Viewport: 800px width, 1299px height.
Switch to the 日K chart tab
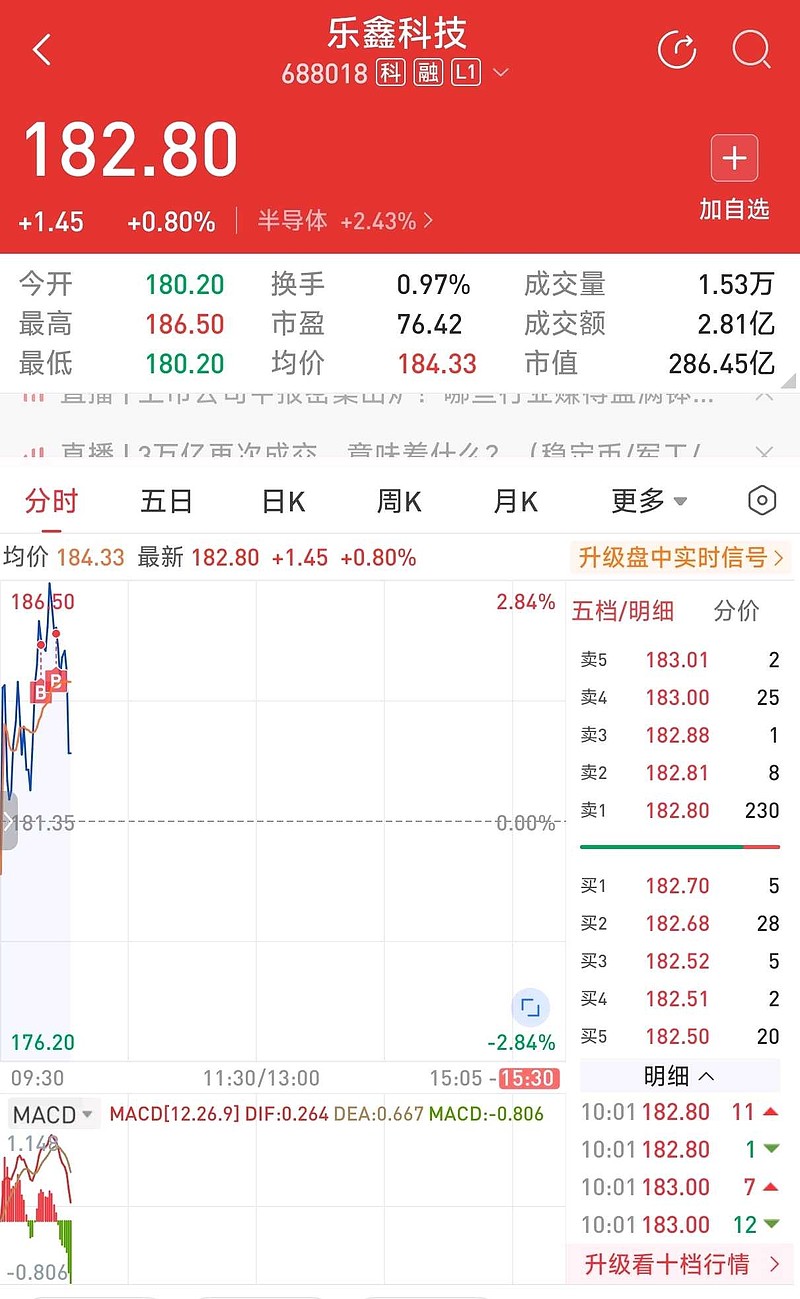pos(283,501)
